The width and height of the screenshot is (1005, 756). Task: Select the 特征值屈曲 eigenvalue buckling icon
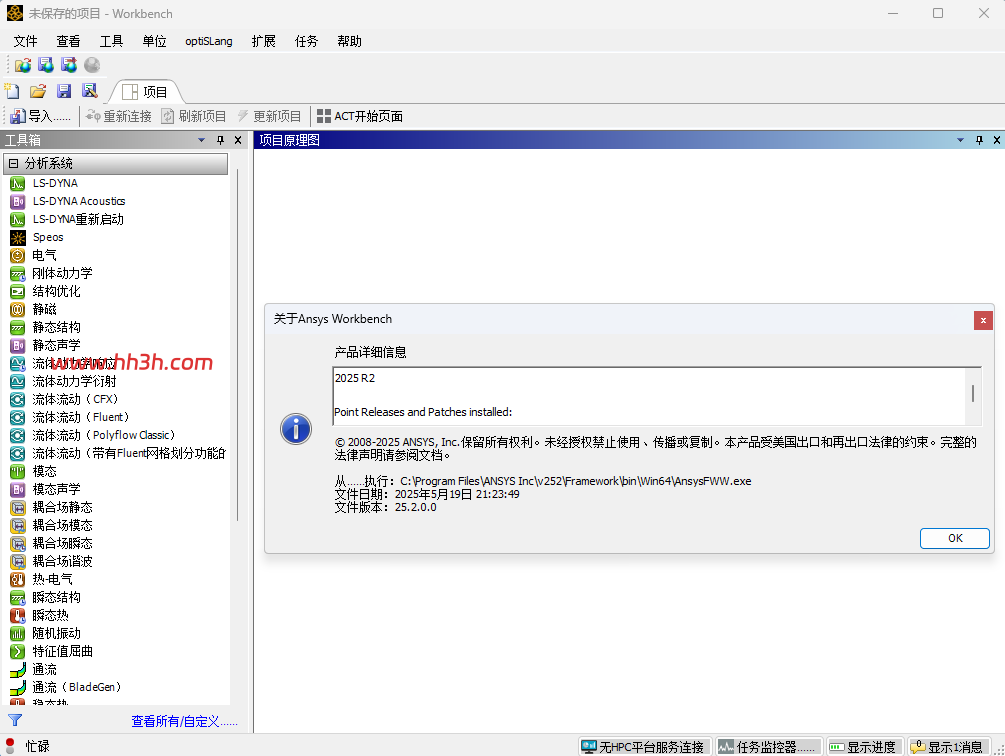18,652
